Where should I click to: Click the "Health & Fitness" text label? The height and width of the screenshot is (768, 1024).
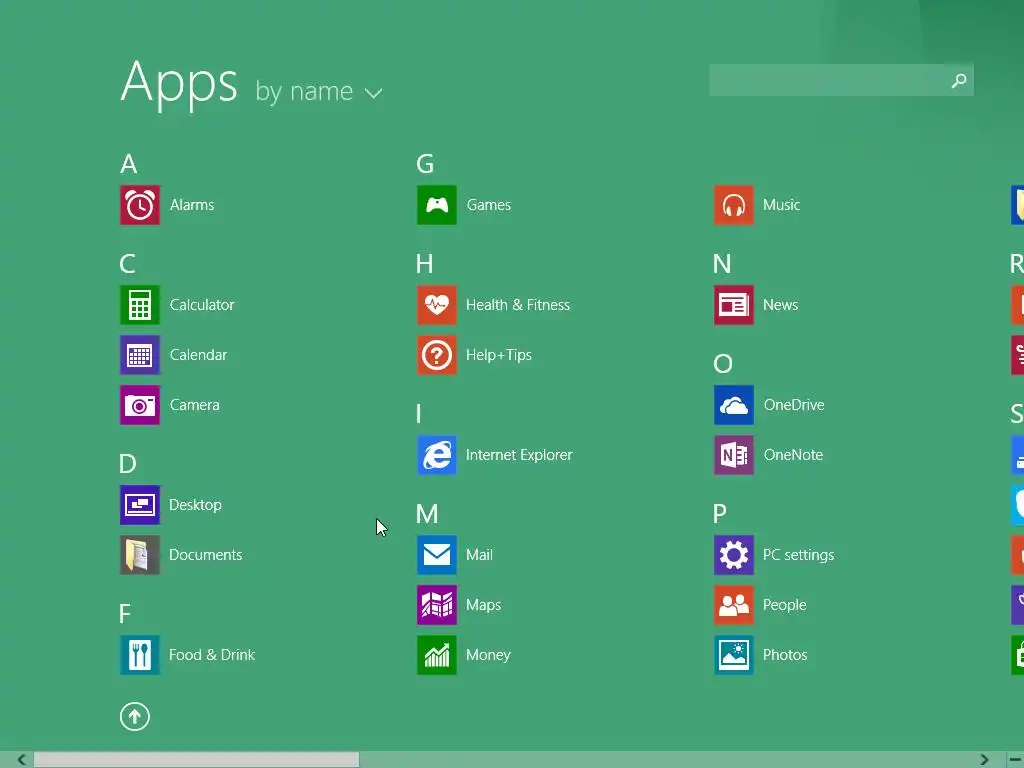pos(518,305)
